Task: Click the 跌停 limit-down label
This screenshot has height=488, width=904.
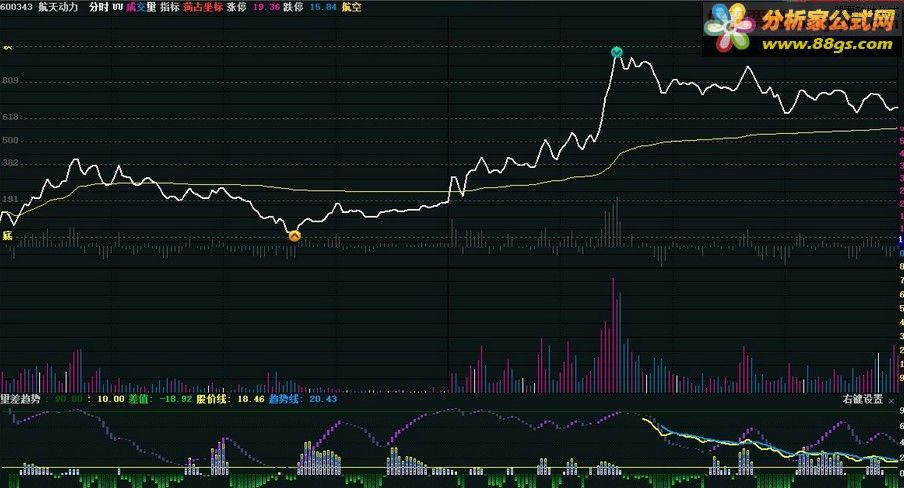Action: (293, 7)
